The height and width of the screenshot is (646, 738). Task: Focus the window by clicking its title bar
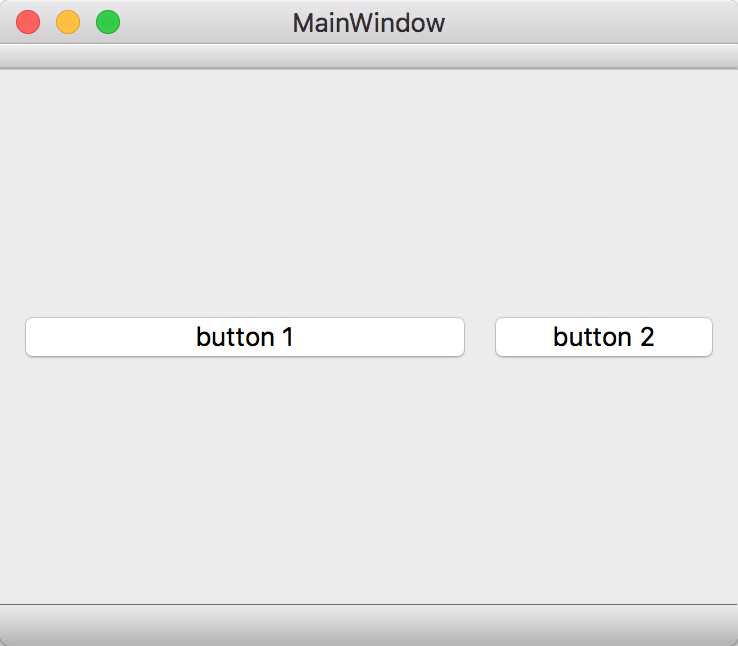(565, 22)
